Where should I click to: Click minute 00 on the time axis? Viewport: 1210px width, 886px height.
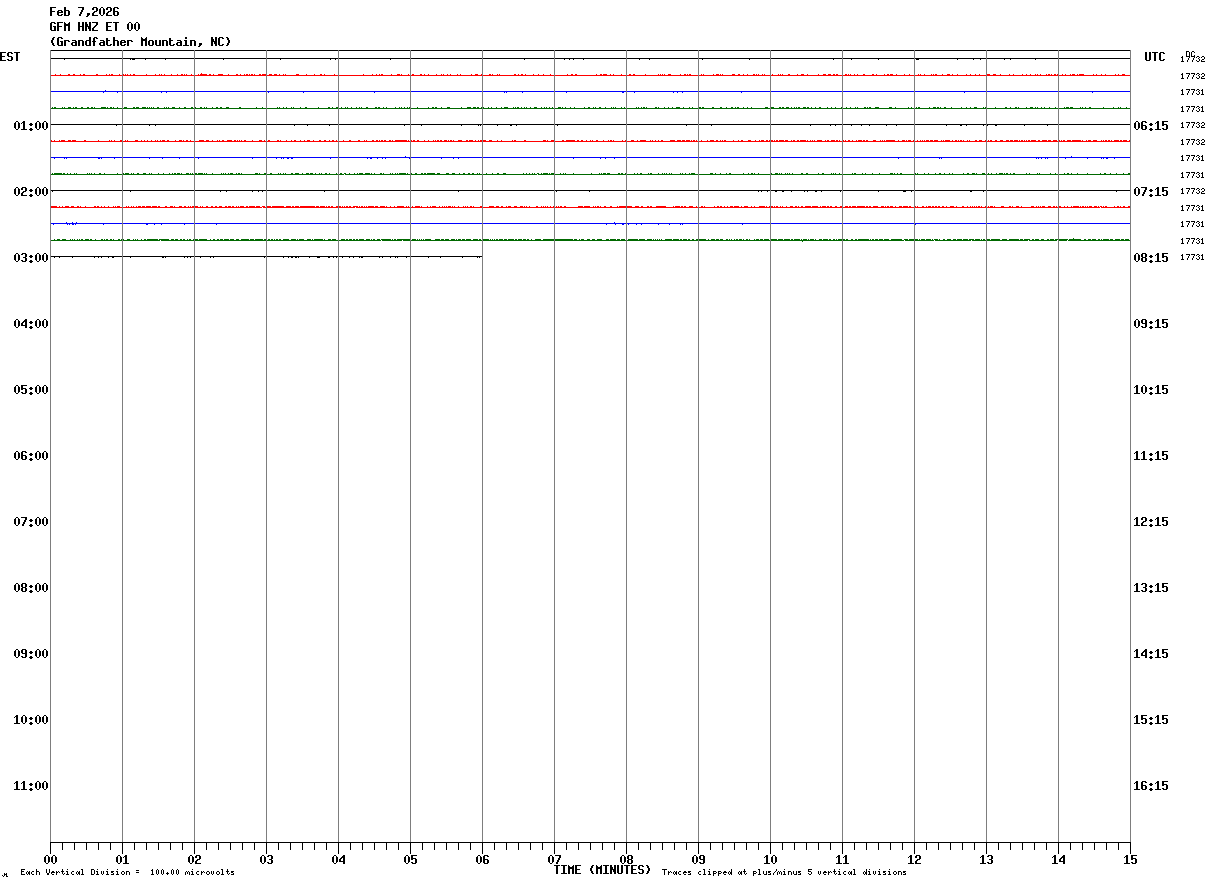point(50,859)
